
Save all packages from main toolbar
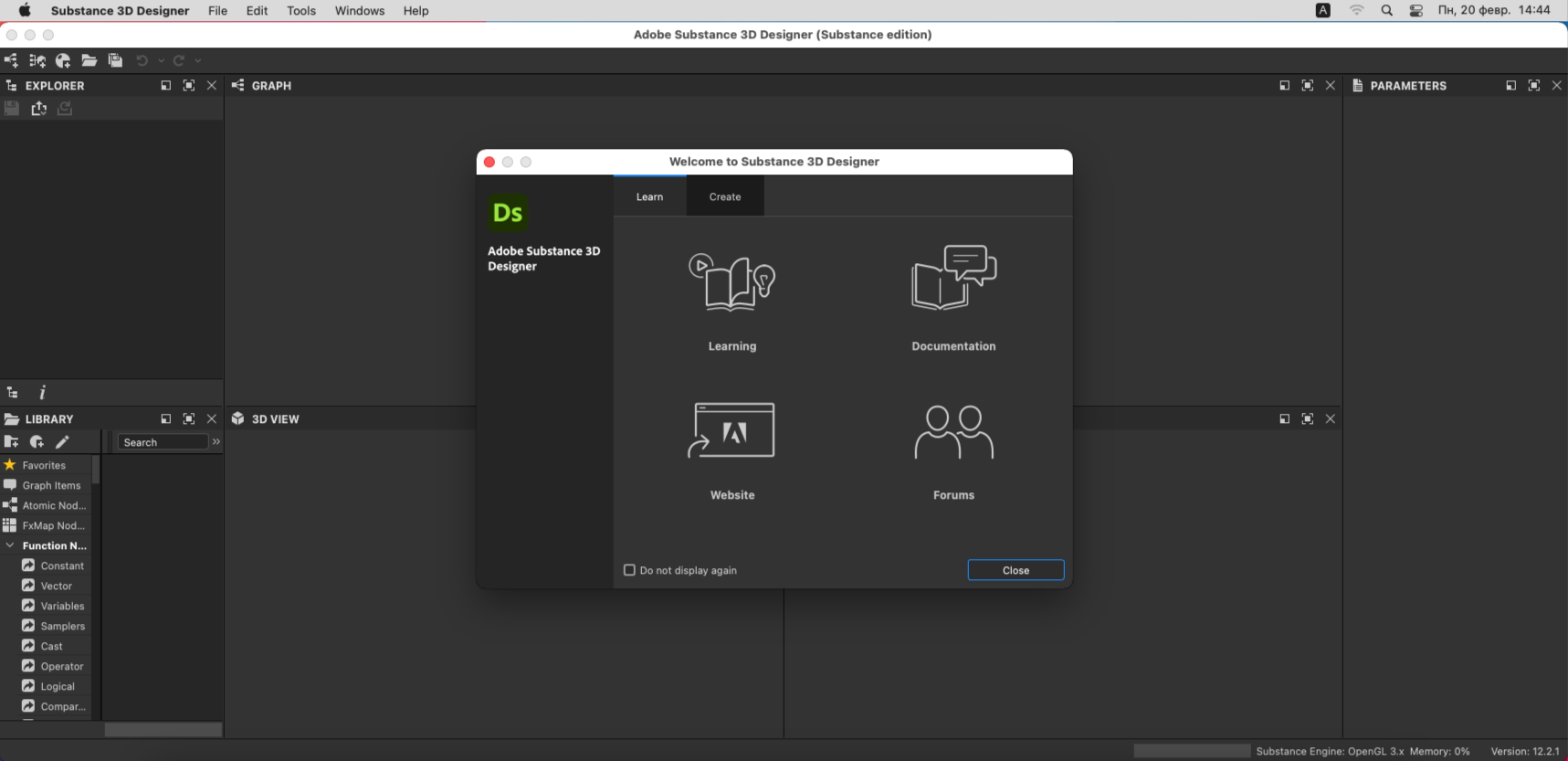pos(115,60)
